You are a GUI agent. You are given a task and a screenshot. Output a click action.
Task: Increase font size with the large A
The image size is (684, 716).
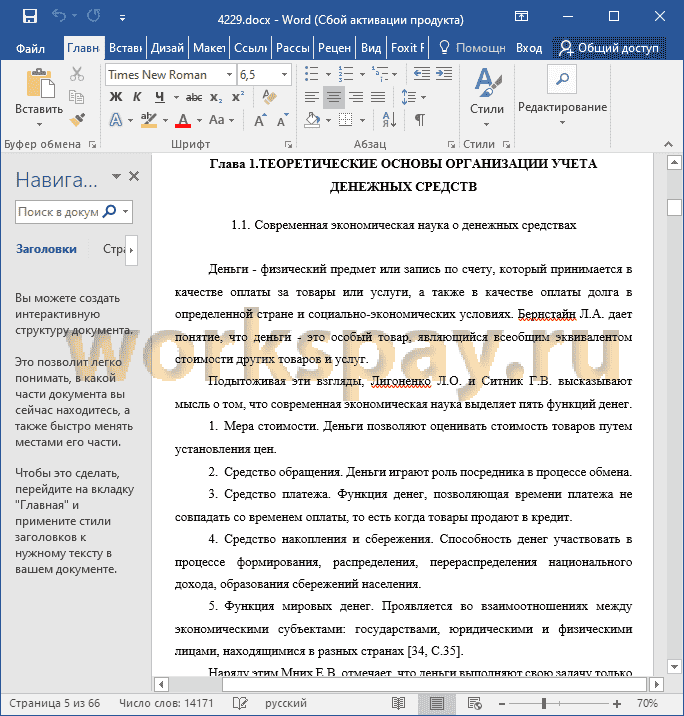pyautogui.click(x=259, y=121)
